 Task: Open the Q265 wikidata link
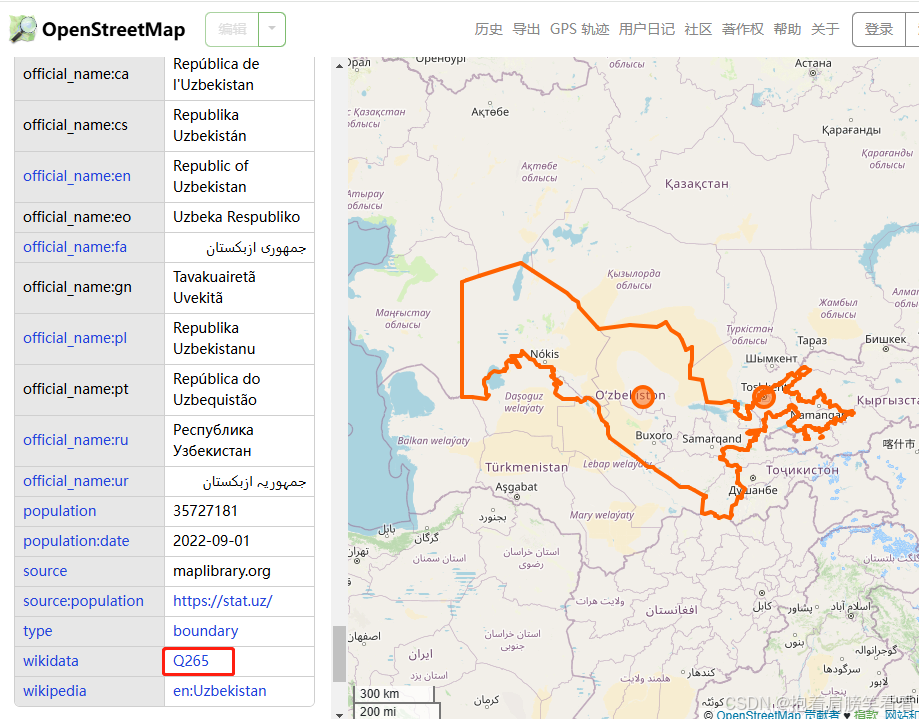[x=190, y=661]
